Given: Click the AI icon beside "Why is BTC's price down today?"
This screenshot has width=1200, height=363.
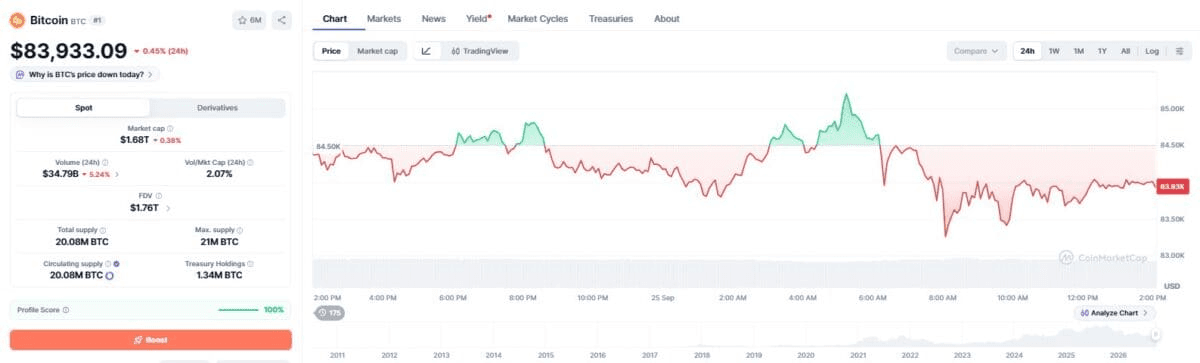Looking at the screenshot, I should coord(21,74).
